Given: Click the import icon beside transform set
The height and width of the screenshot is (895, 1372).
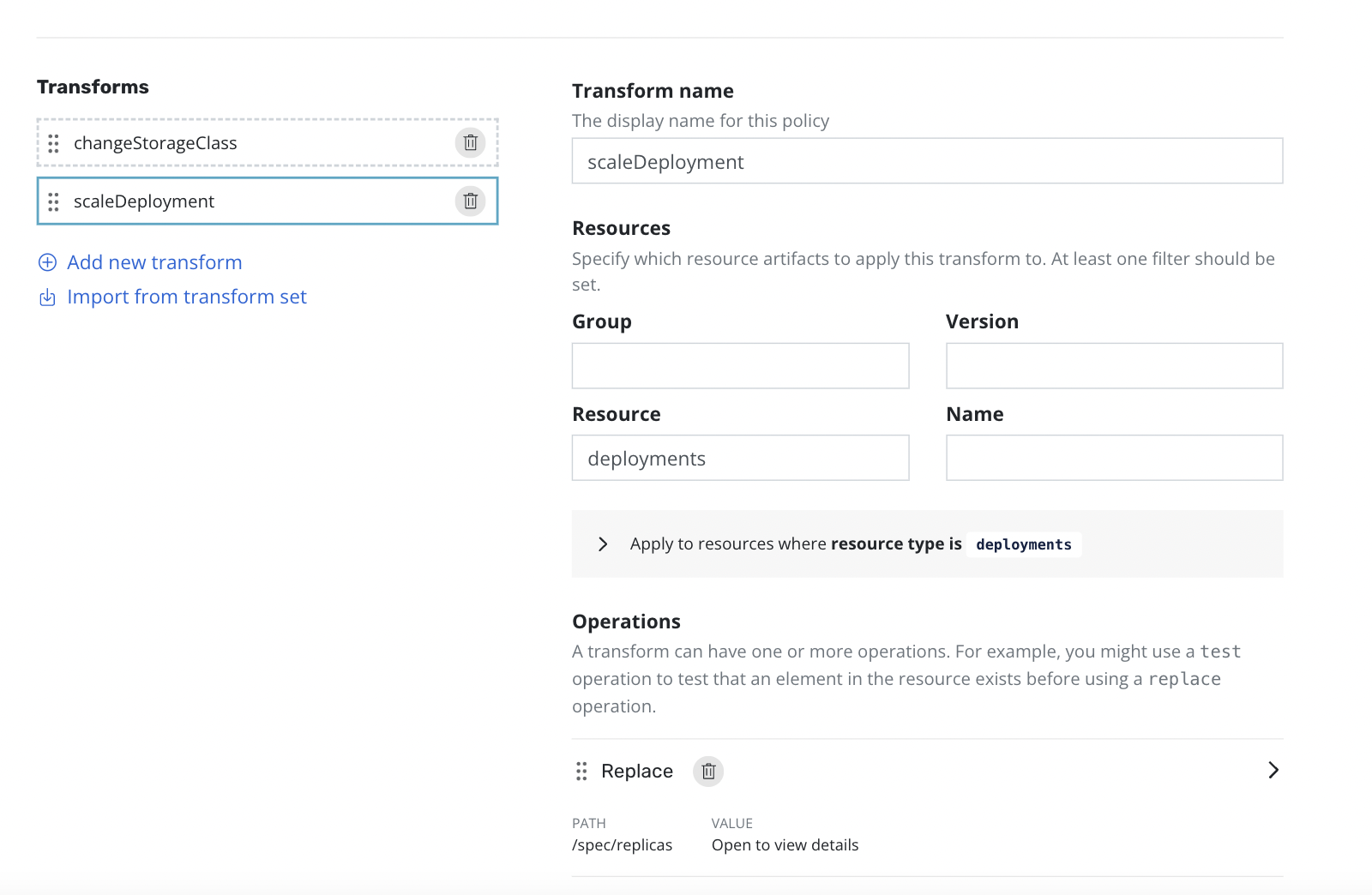Looking at the screenshot, I should click(x=48, y=297).
